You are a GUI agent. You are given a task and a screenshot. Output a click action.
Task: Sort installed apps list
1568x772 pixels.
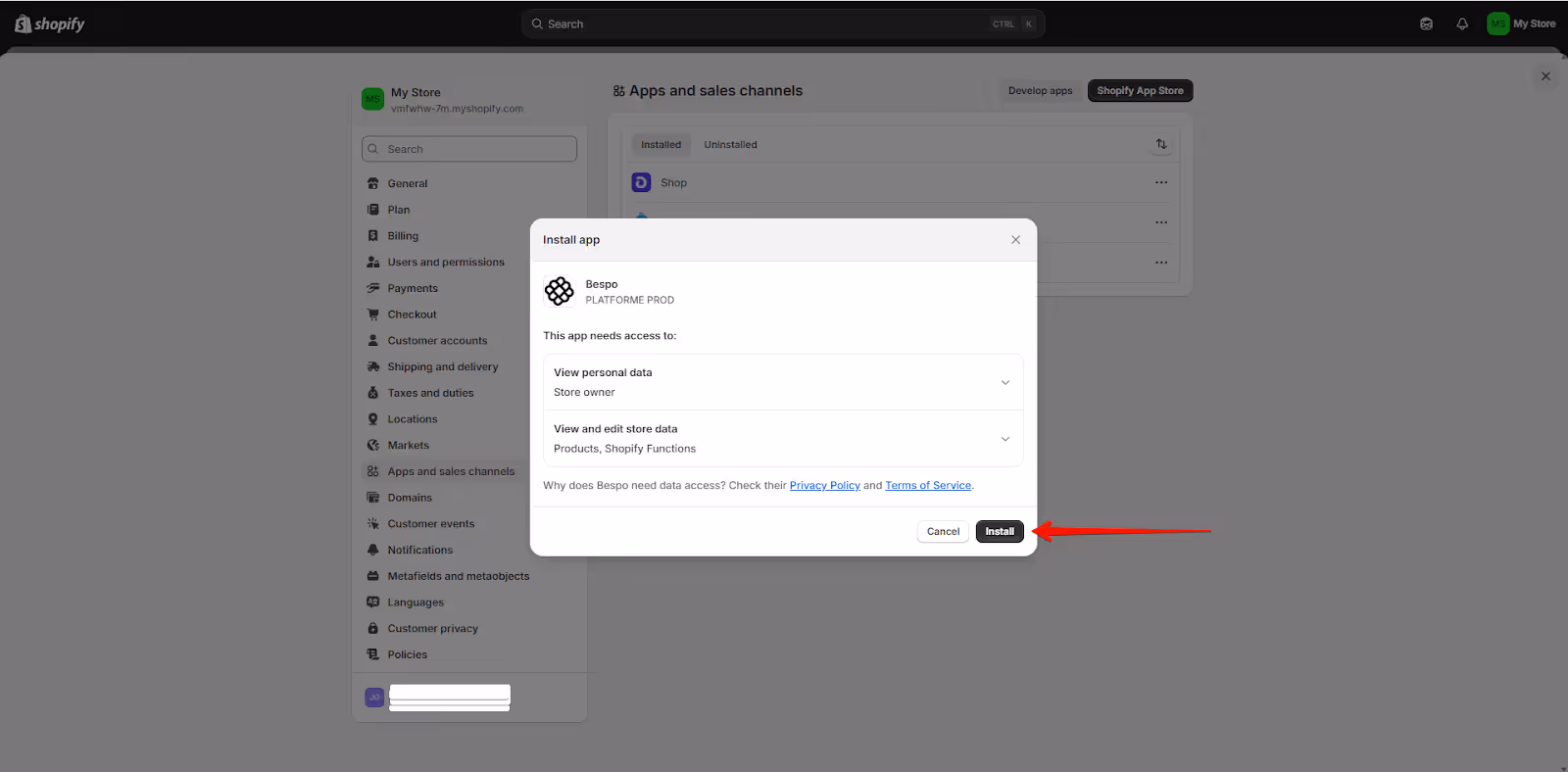click(x=1161, y=144)
